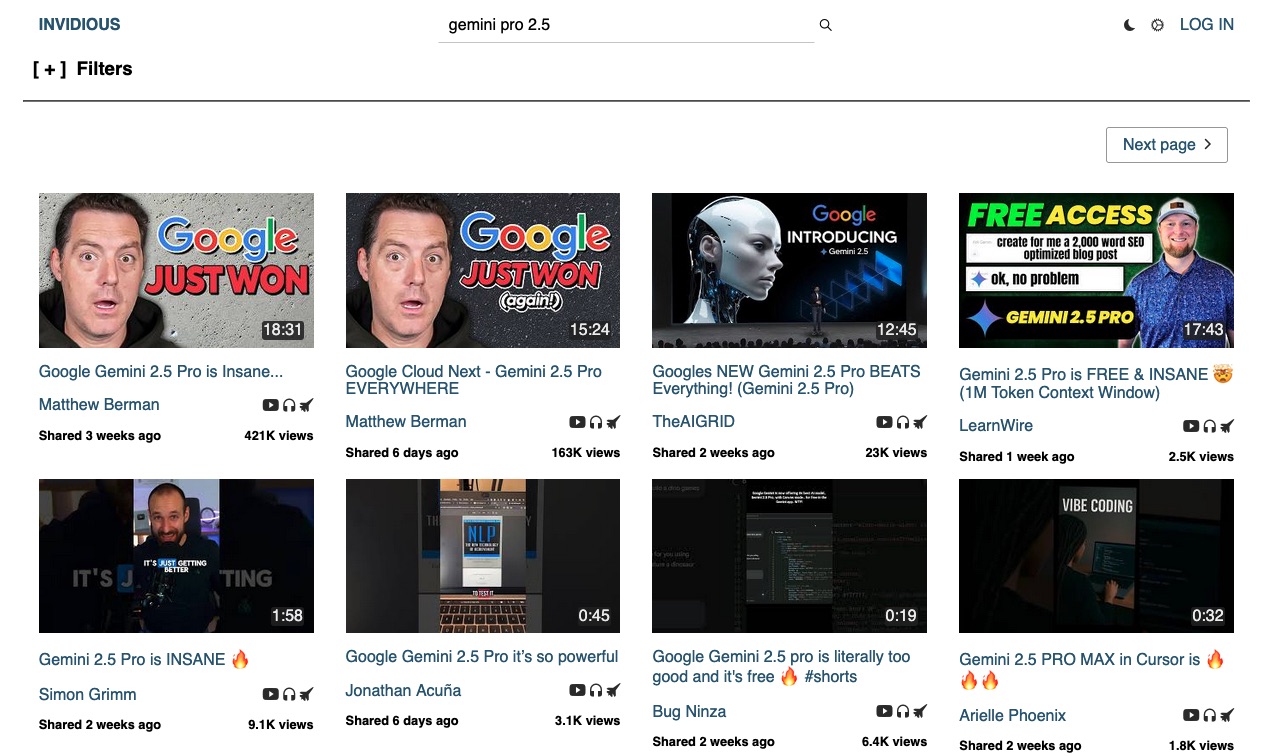Click headphones icon on Google Cloud Next video
Screen dimensions: 1278x756
[x=596, y=423]
